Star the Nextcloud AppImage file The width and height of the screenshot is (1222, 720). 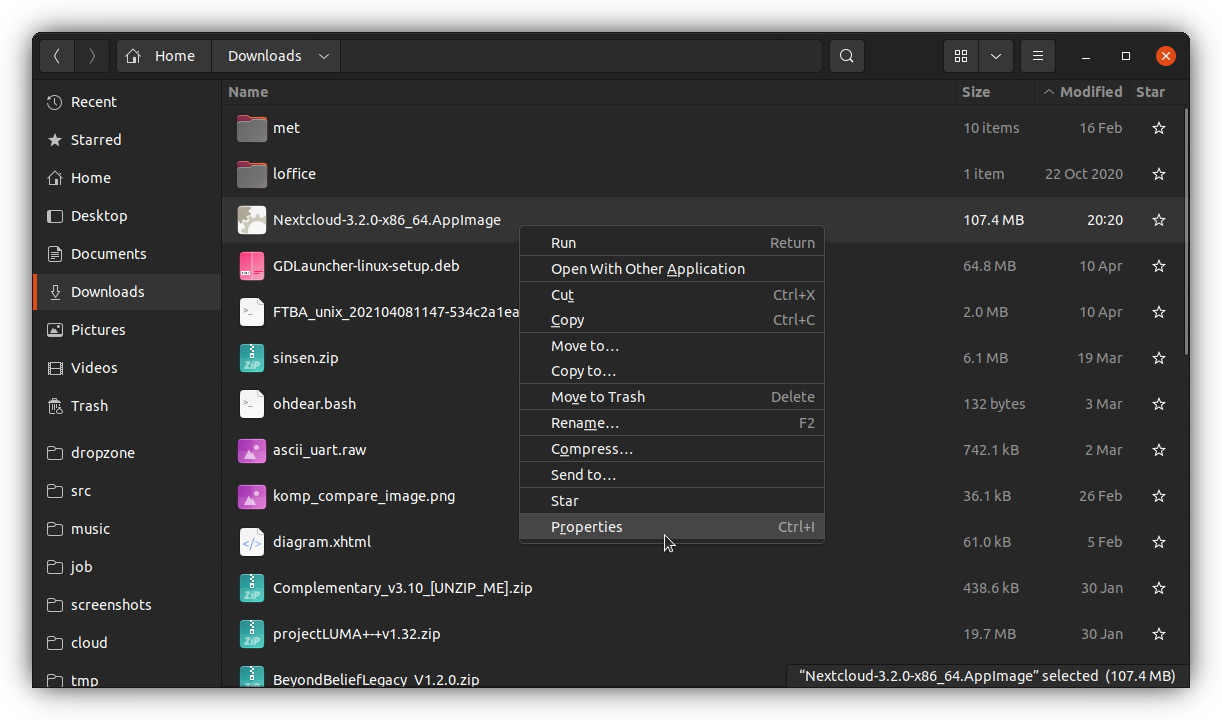(1159, 220)
